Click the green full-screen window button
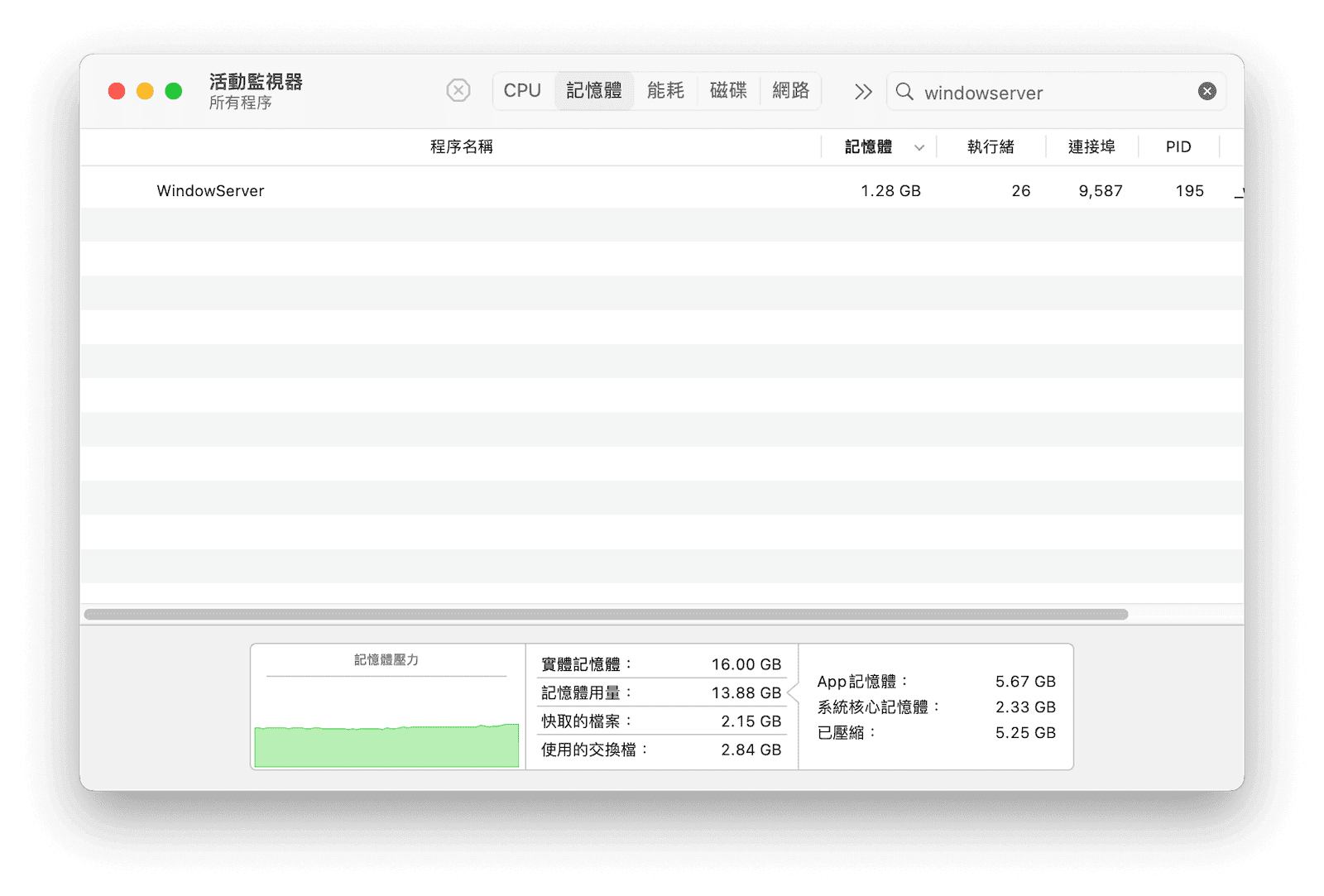This screenshot has height=896, width=1324. click(x=173, y=91)
